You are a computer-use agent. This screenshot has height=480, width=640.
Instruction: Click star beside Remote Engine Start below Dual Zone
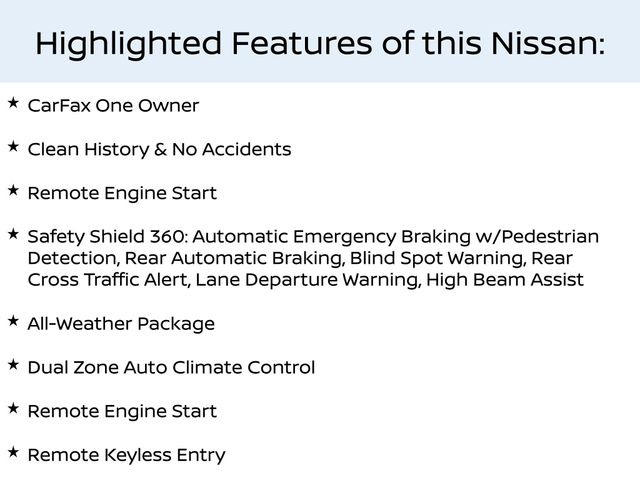point(12,408)
